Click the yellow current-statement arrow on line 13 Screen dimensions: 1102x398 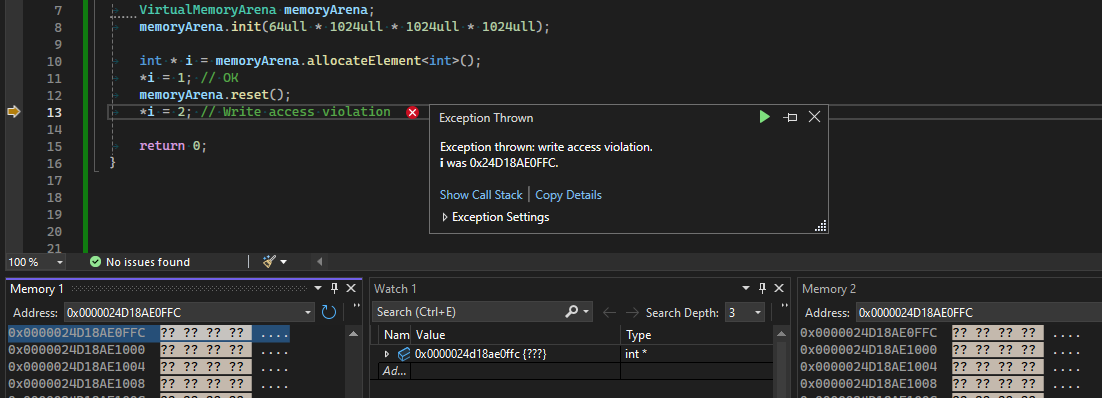14,112
